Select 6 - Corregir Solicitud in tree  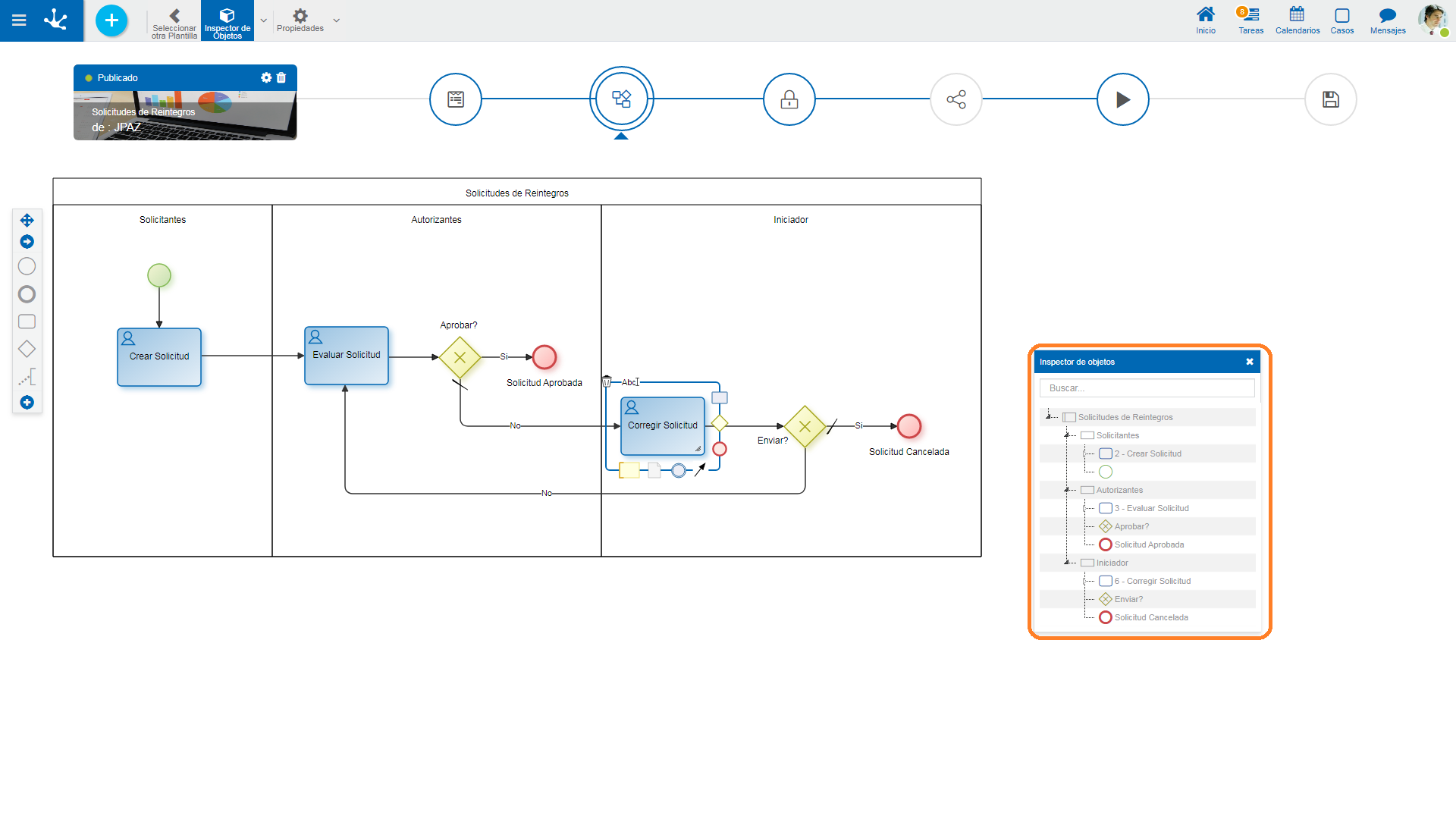point(1147,581)
